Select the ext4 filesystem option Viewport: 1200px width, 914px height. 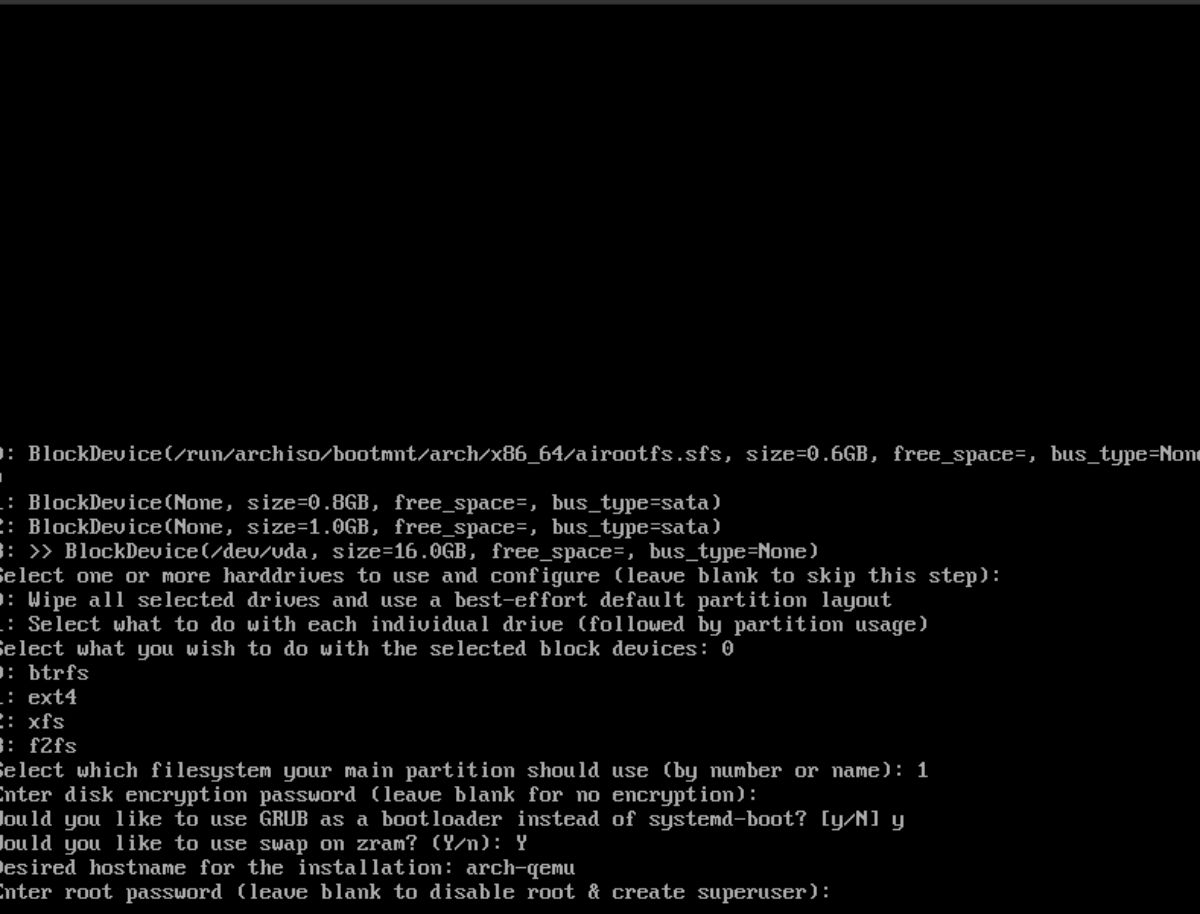point(38,698)
